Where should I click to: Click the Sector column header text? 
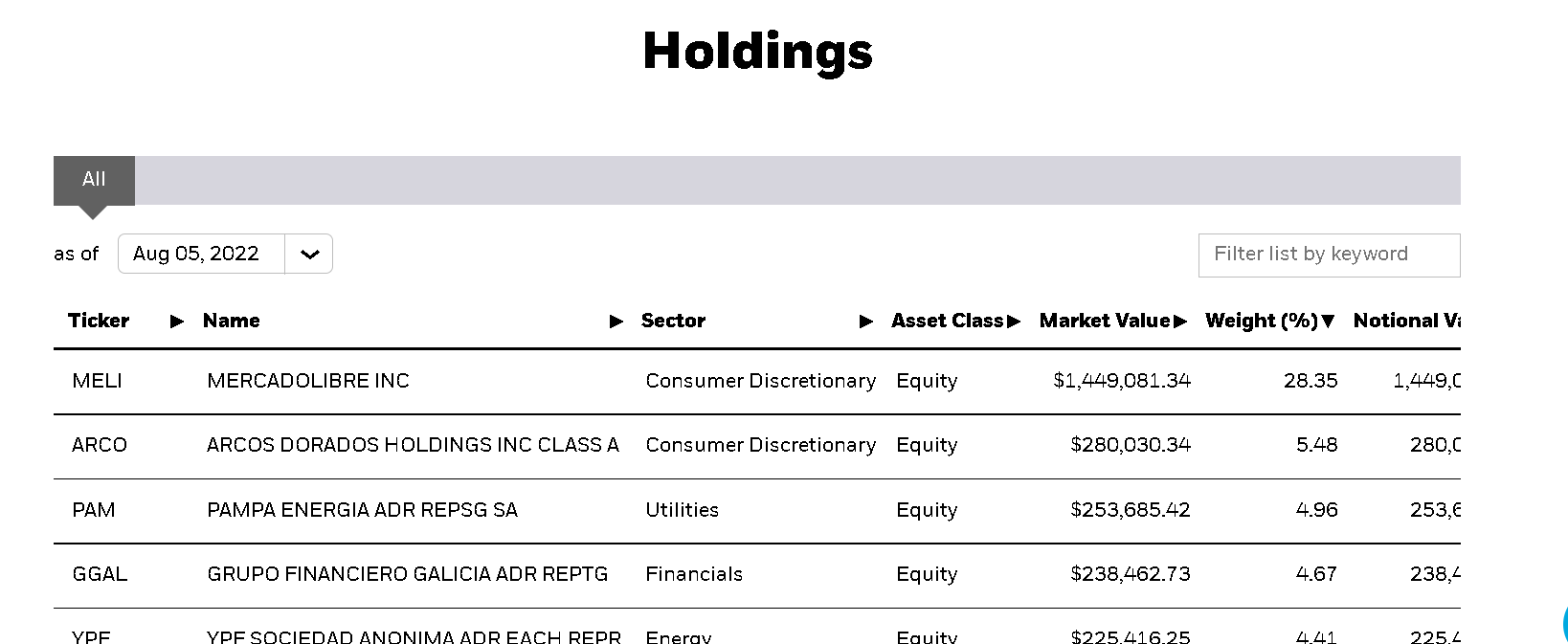pyautogui.click(x=673, y=322)
